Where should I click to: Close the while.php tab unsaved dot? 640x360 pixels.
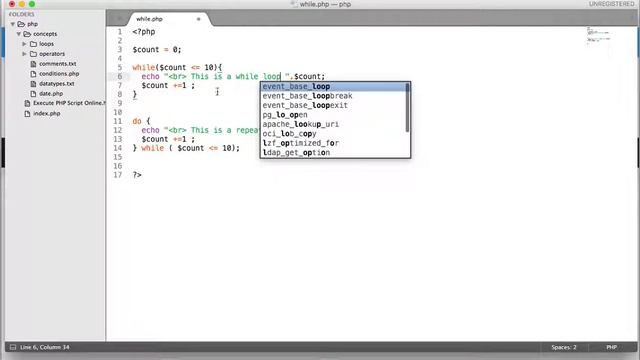199,19
